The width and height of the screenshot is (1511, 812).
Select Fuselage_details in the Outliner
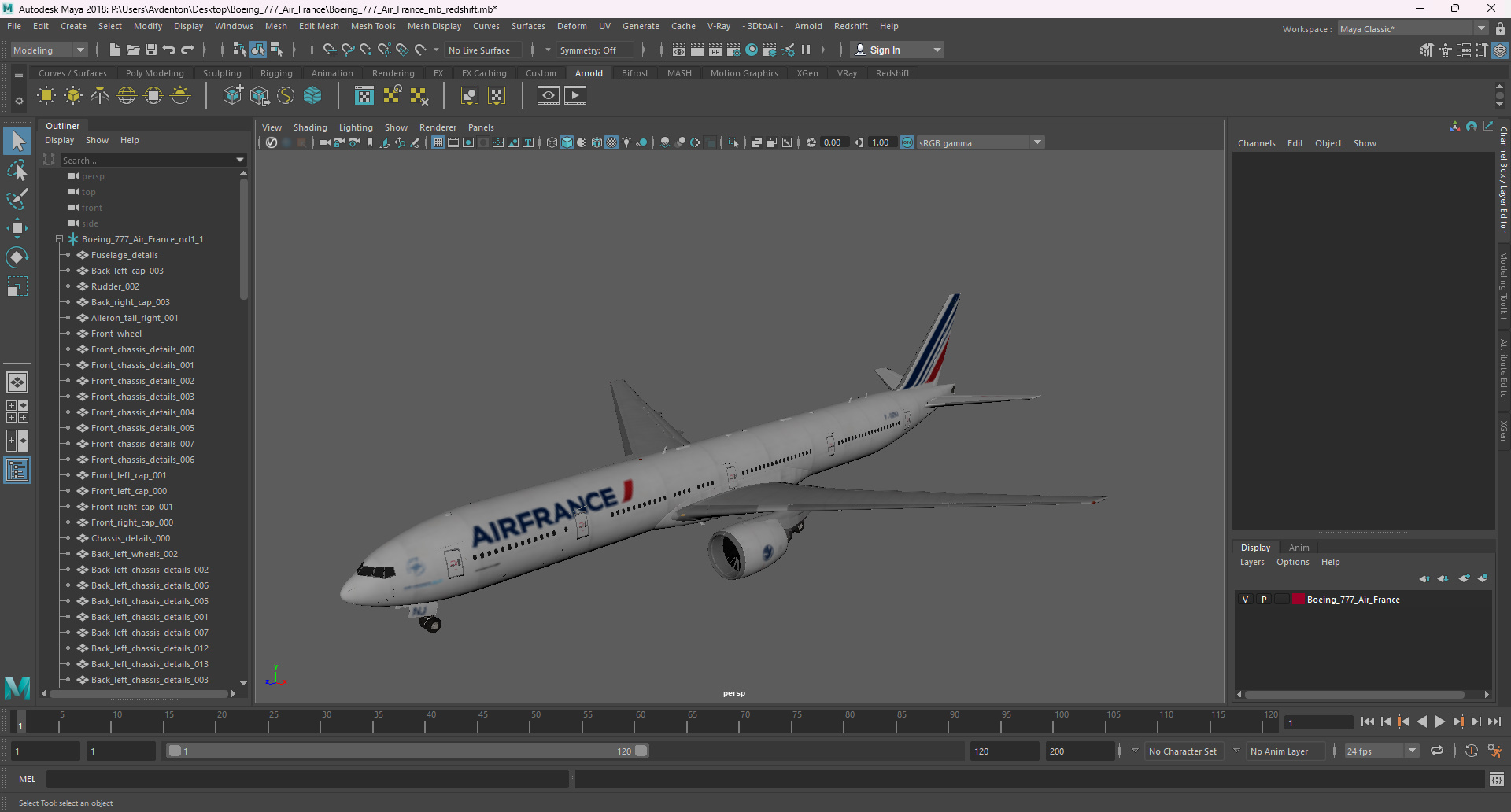(124, 255)
